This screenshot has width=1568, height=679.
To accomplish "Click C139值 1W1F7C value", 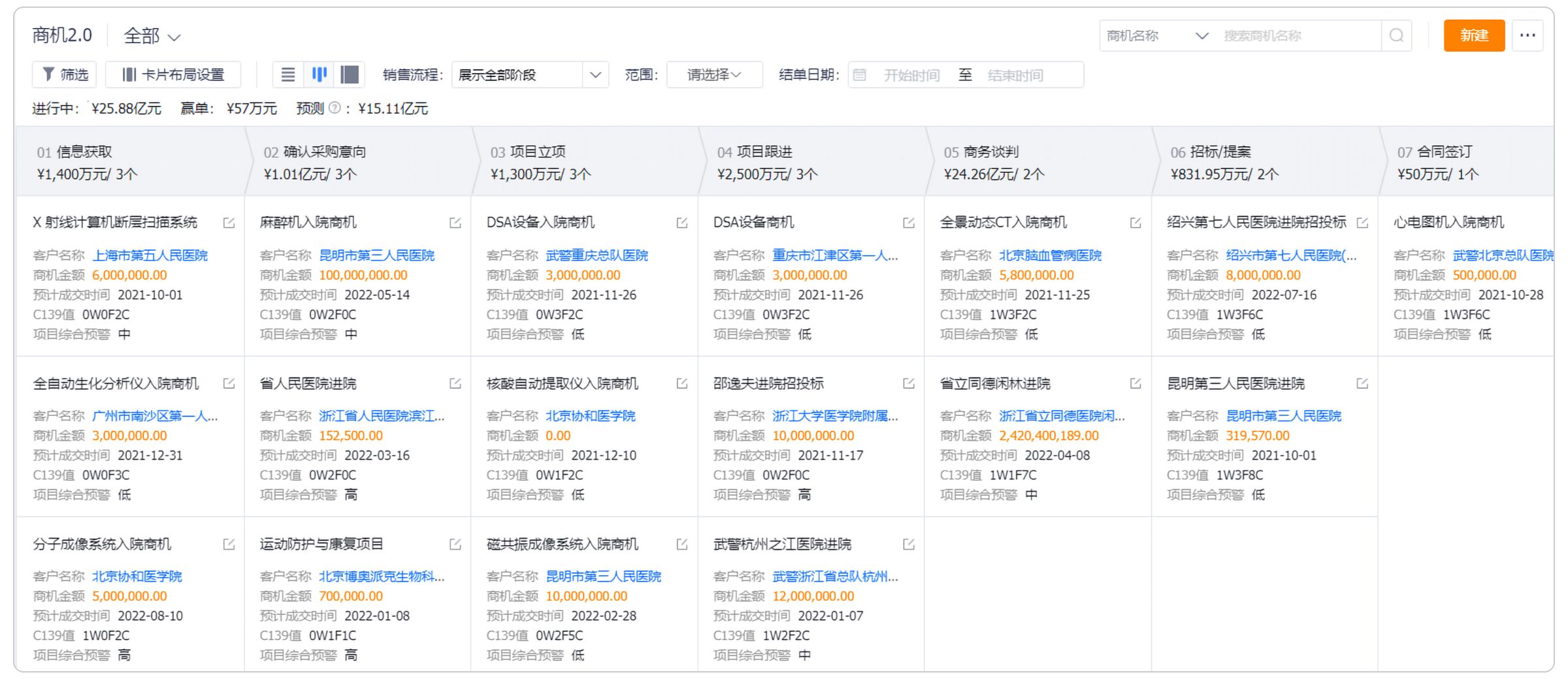I will coord(1013,475).
